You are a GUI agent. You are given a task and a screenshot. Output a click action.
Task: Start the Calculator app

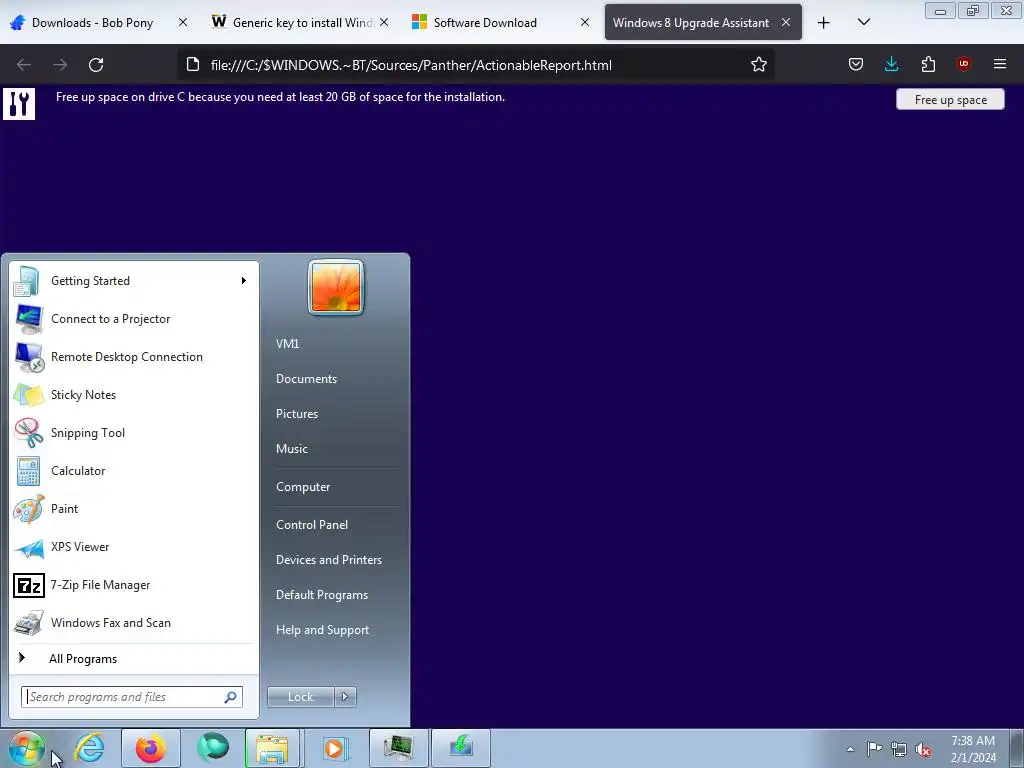pyautogui.click(x=133, y=471)
